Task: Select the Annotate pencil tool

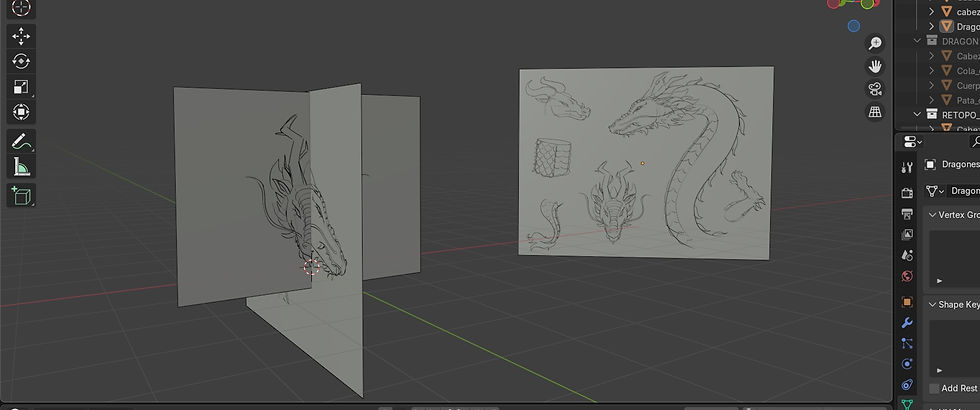Action: 21,141
